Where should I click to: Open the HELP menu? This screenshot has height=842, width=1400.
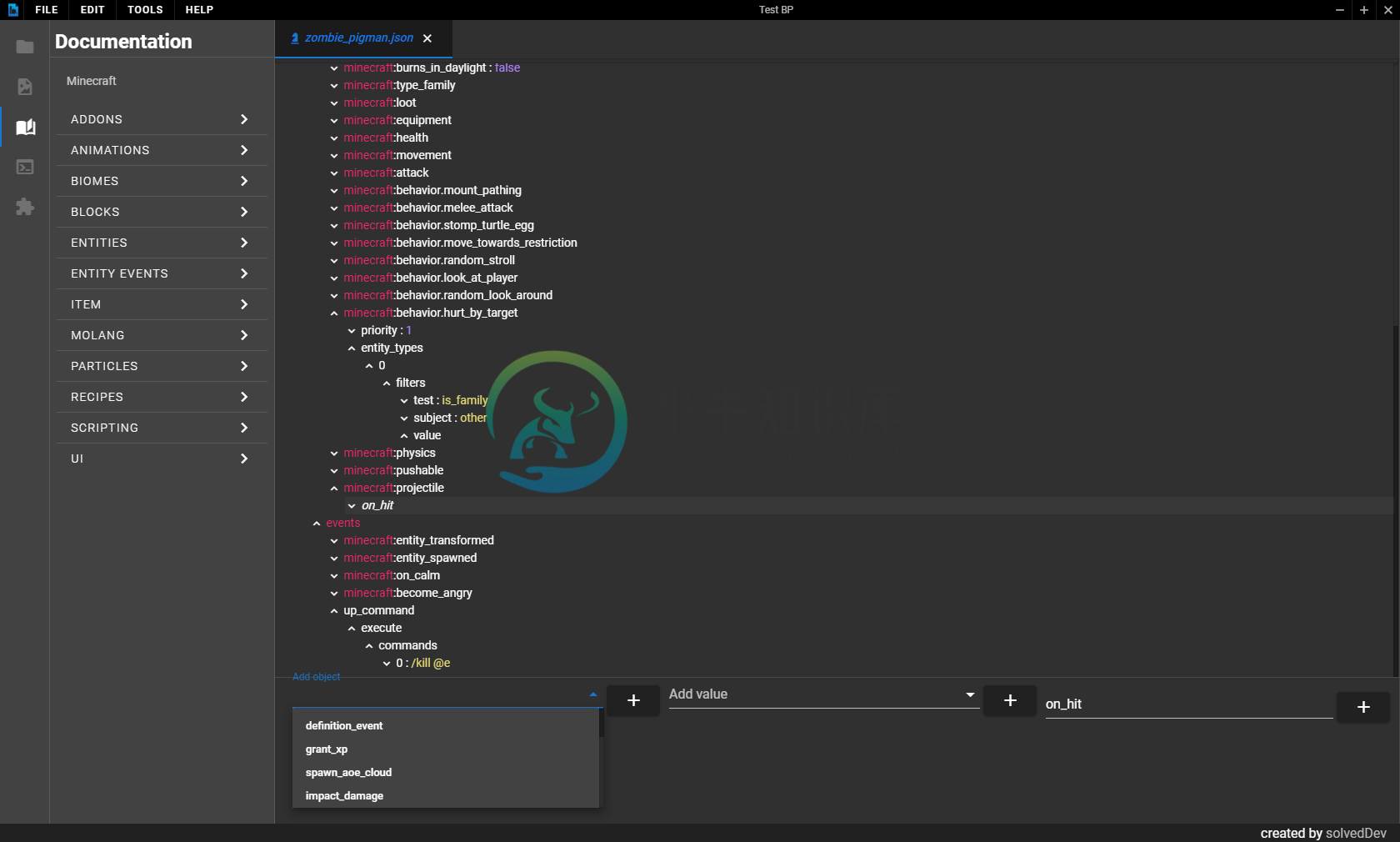pos(199,10)
